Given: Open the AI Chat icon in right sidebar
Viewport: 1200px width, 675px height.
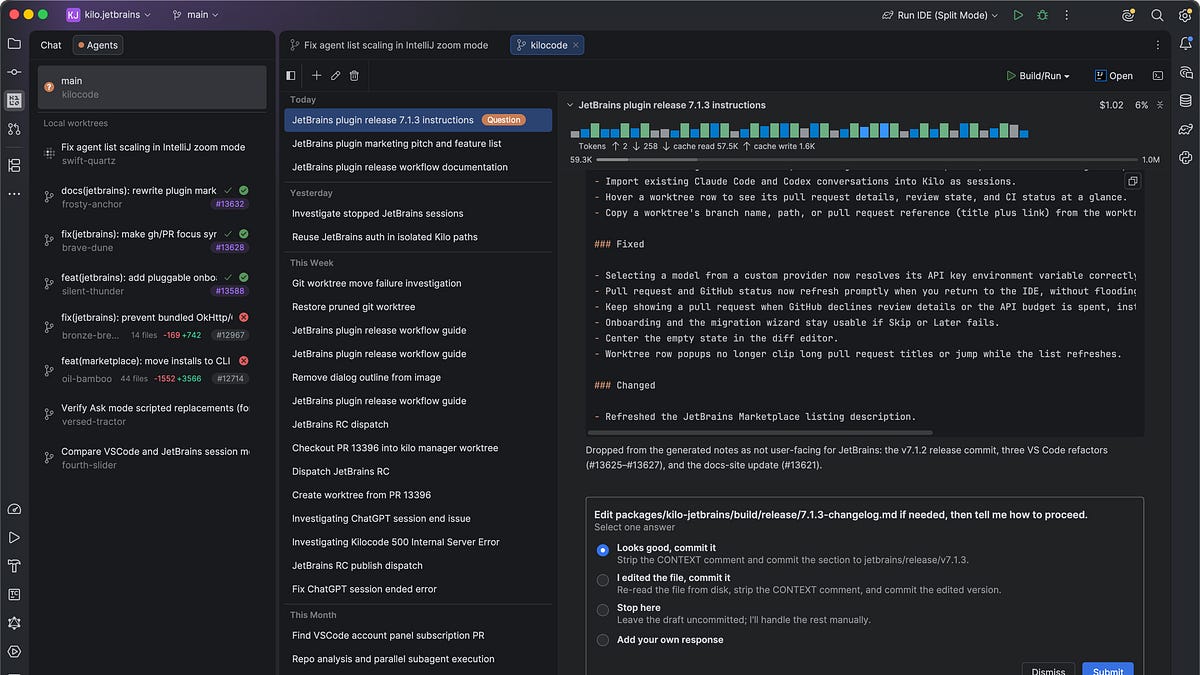Looking at the screenshot, I should 1186,72.
